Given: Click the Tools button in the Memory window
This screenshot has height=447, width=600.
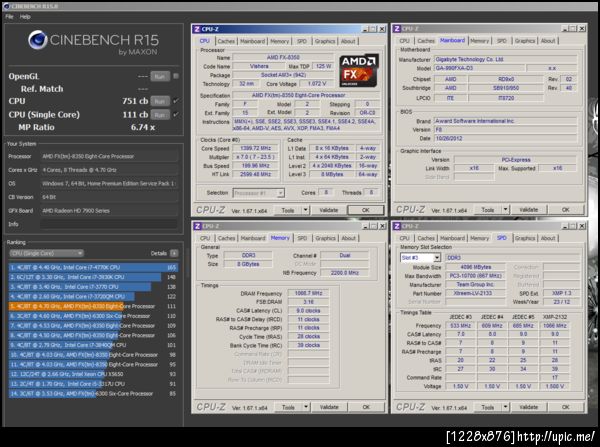Looking at the screenshot, I should pyautogui.click(x=289, y=407).
